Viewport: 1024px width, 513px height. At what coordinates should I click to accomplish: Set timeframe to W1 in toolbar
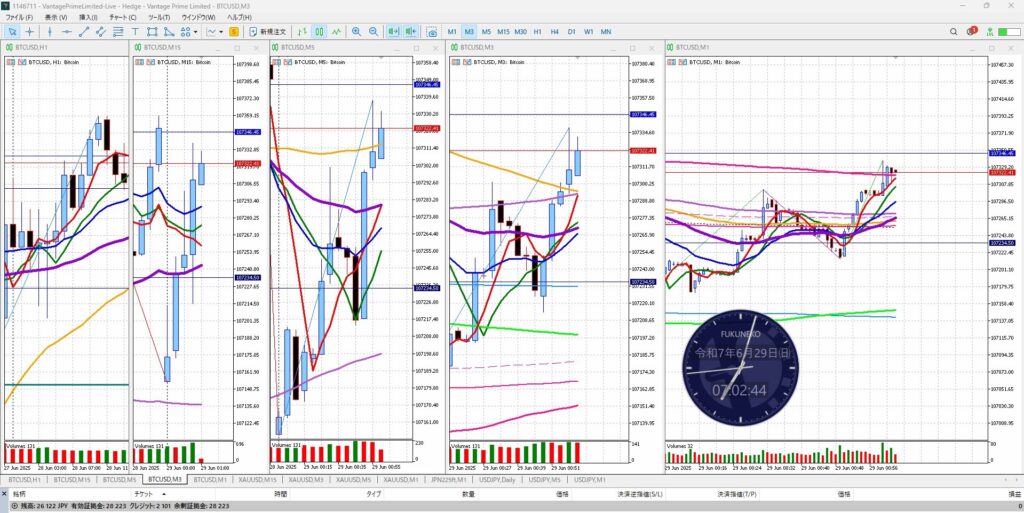[x=588, y=31]
